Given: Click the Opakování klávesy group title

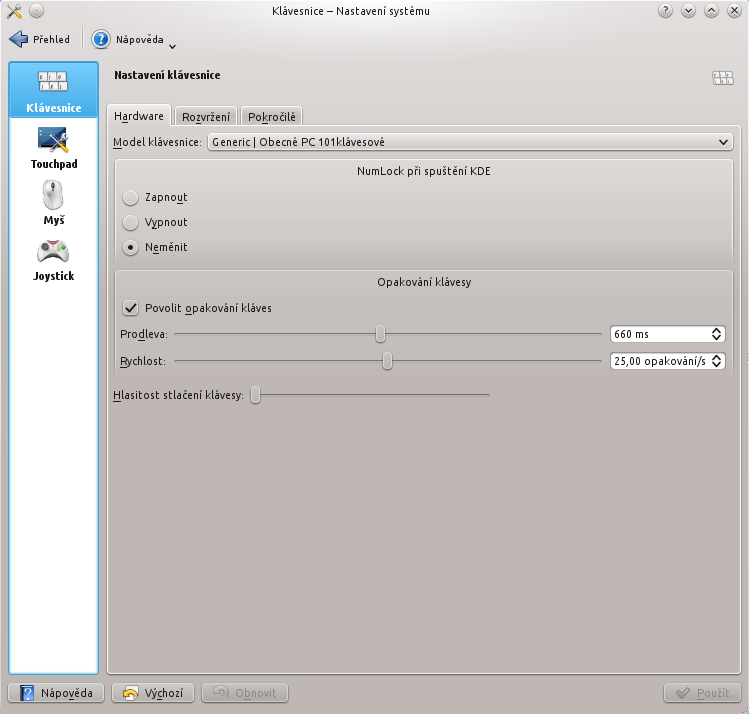Looking at the screenshot, I should click(x=424, y=282).
